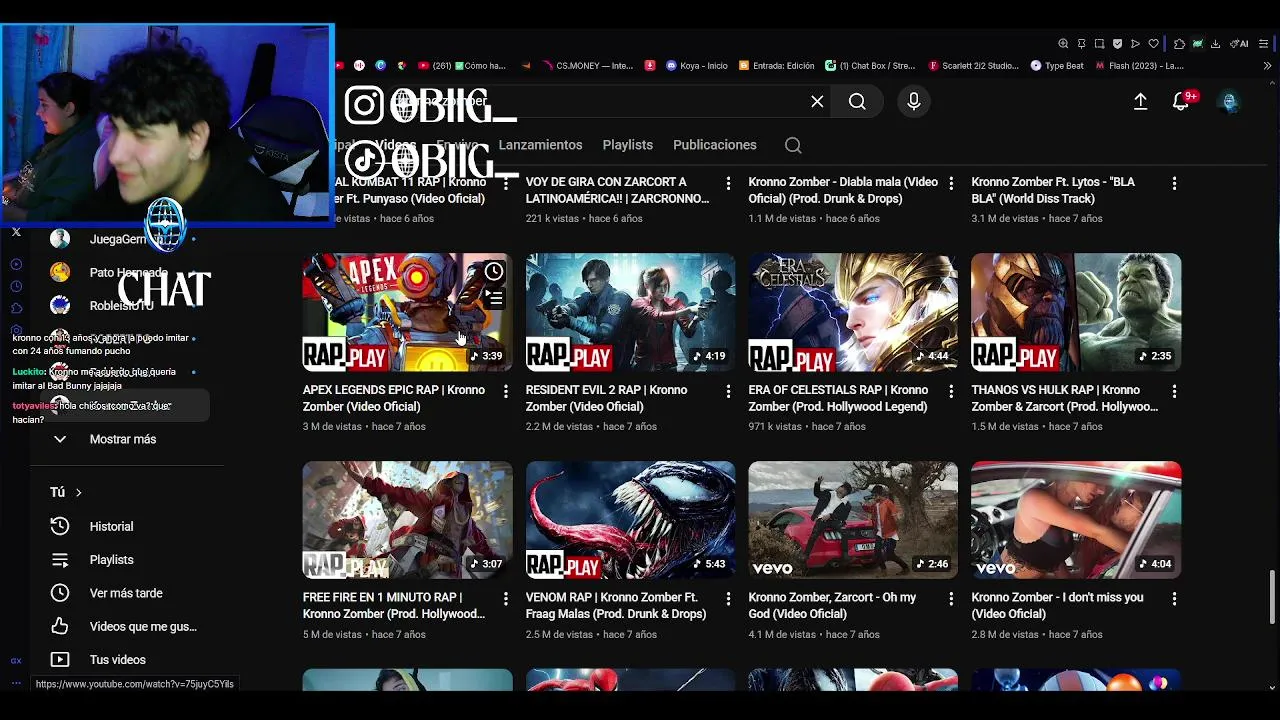Open options menu for THANOS VS HULK RAP
The image size is (1280, 720).
(1174, 391)
